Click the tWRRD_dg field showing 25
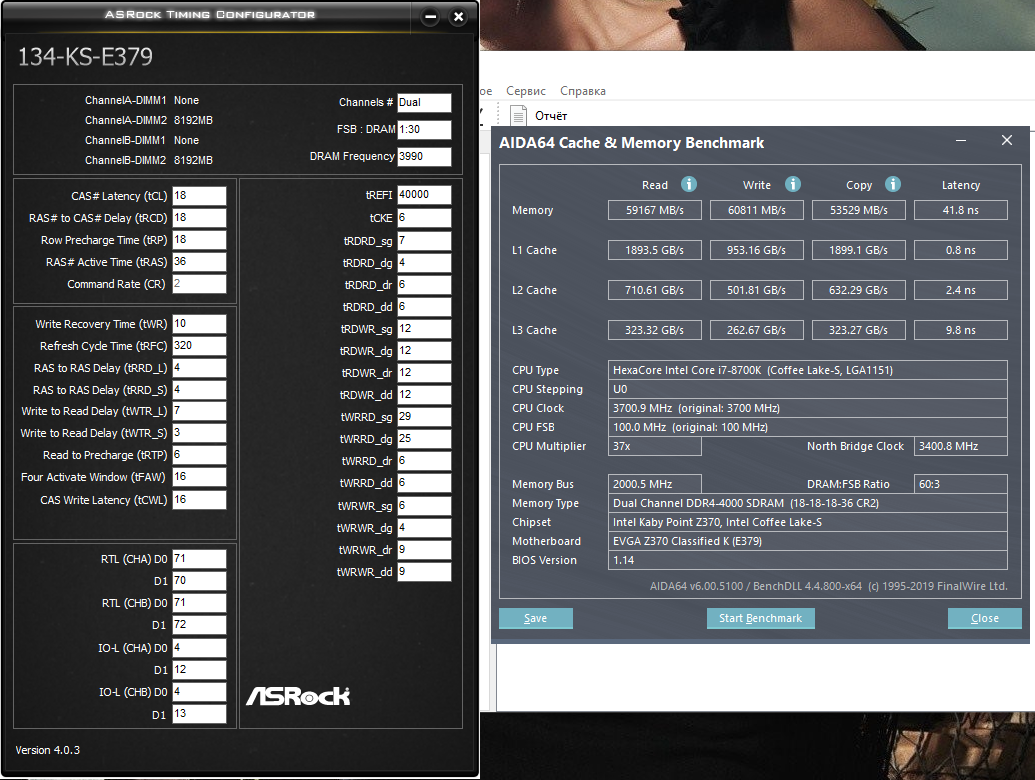The image size is (1035, 780). 424,439
